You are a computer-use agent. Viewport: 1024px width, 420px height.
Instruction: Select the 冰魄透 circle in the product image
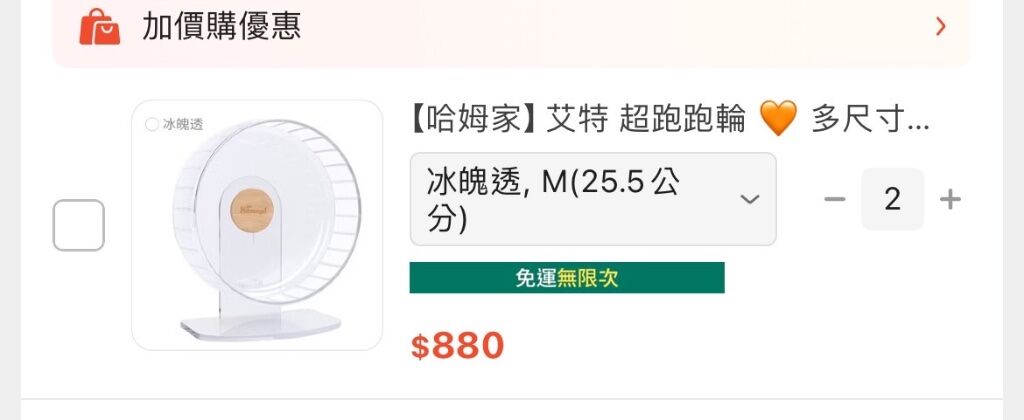[x=152, y=125]
